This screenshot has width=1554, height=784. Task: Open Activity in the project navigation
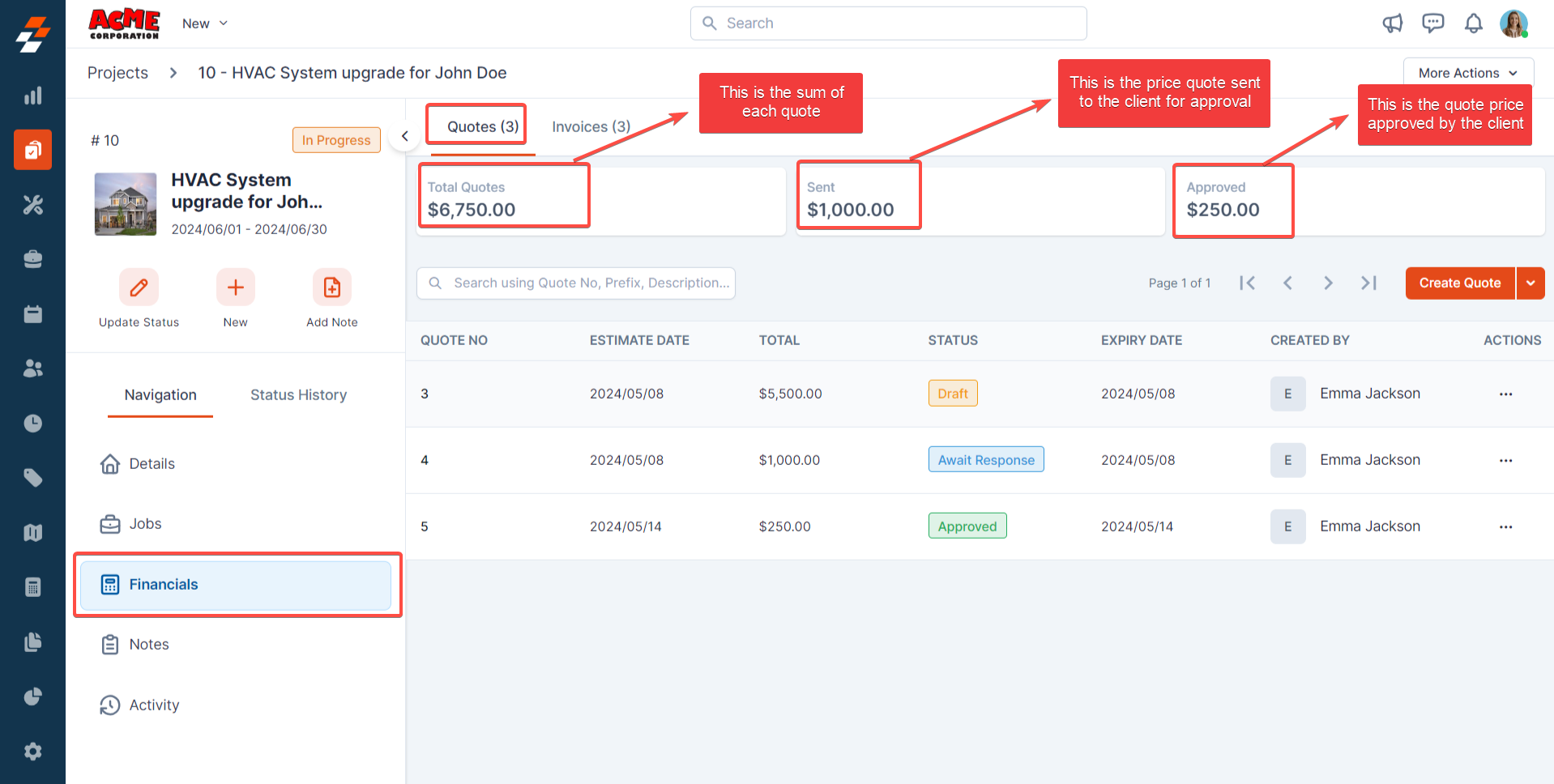coord(235,705)
